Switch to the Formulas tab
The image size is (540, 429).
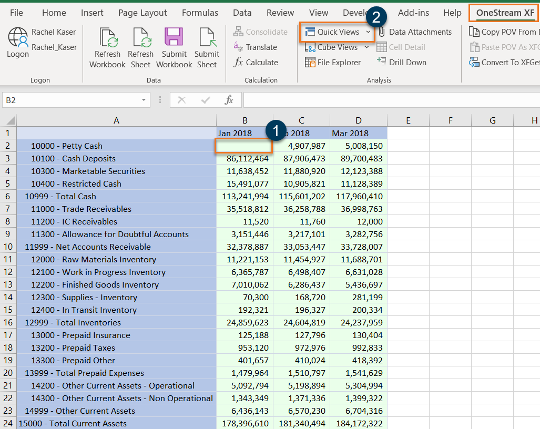[x=200, y=13]
